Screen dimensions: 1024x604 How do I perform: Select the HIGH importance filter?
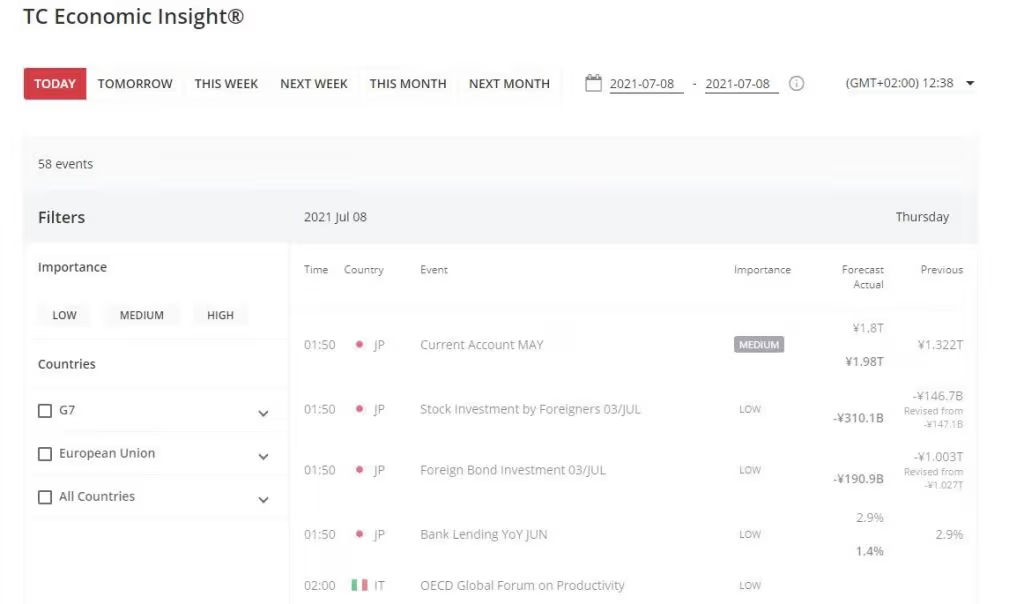219,314
